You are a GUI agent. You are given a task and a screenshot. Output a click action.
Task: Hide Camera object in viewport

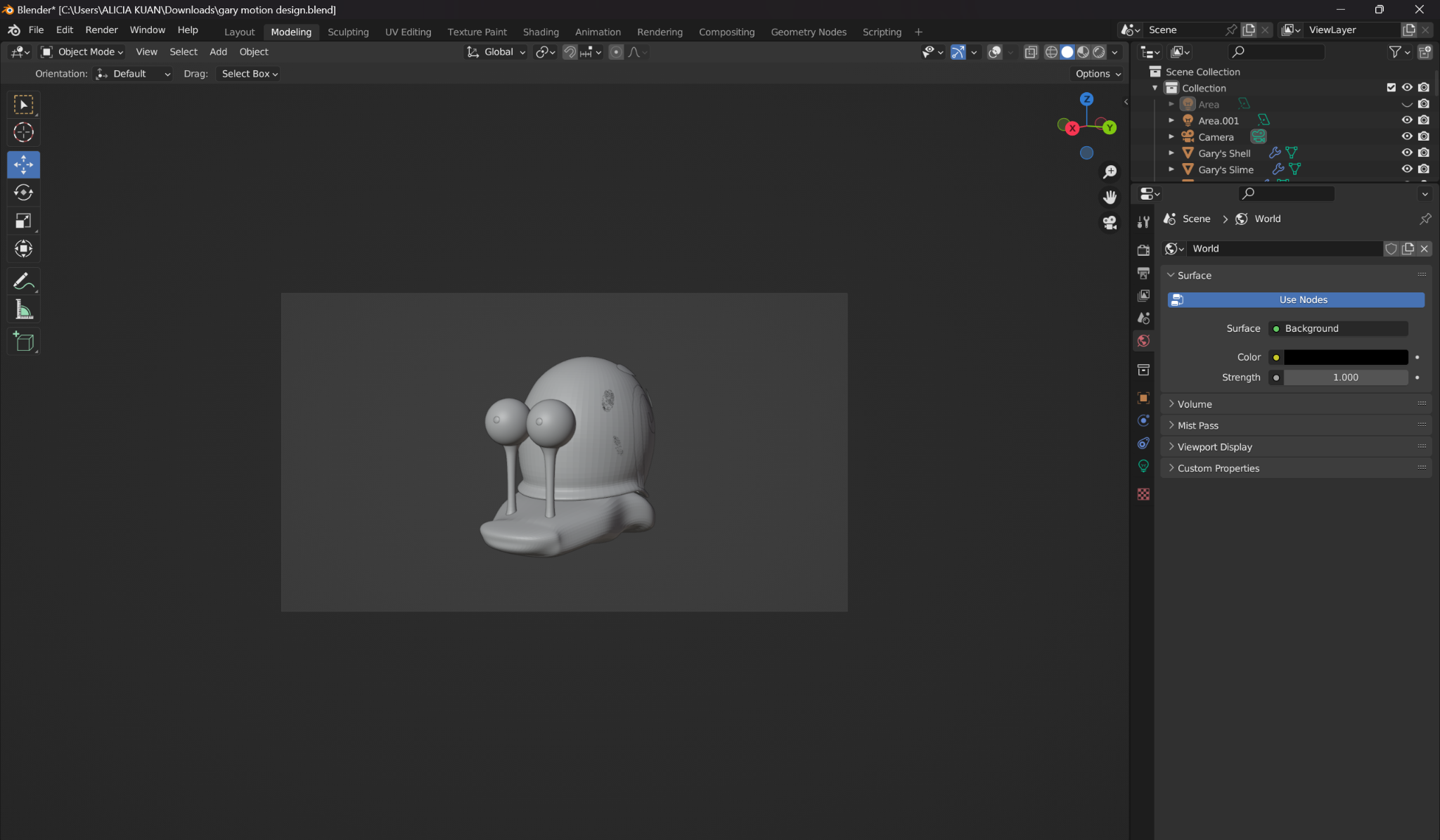coord(1406,136)
